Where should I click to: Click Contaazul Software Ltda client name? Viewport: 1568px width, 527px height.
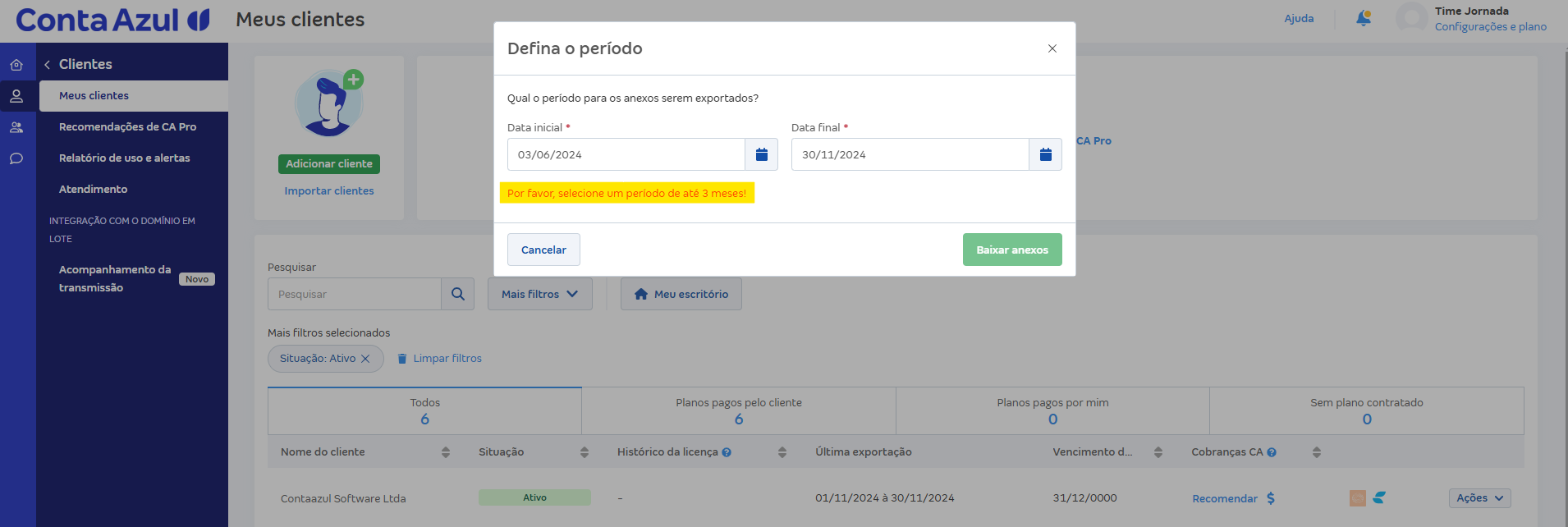point(343,499)
